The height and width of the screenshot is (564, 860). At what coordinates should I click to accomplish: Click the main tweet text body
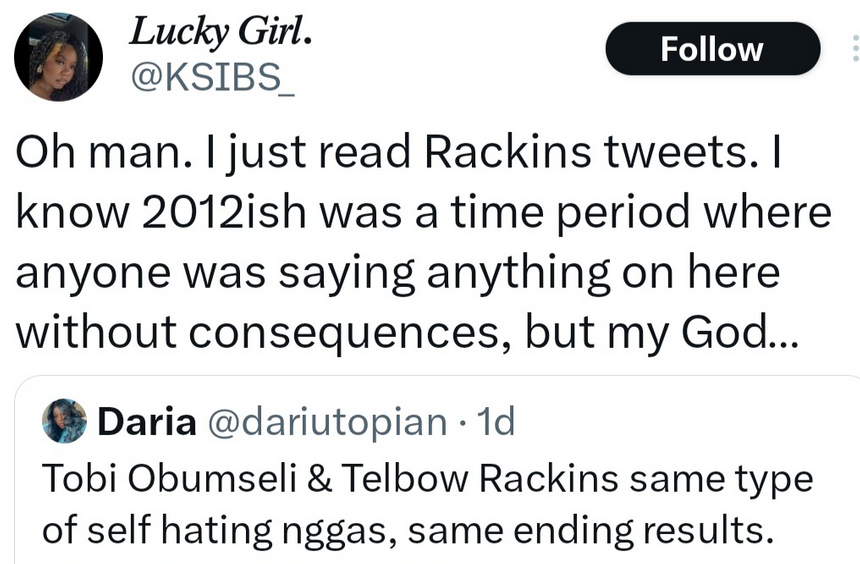click(x=420, y=242)
